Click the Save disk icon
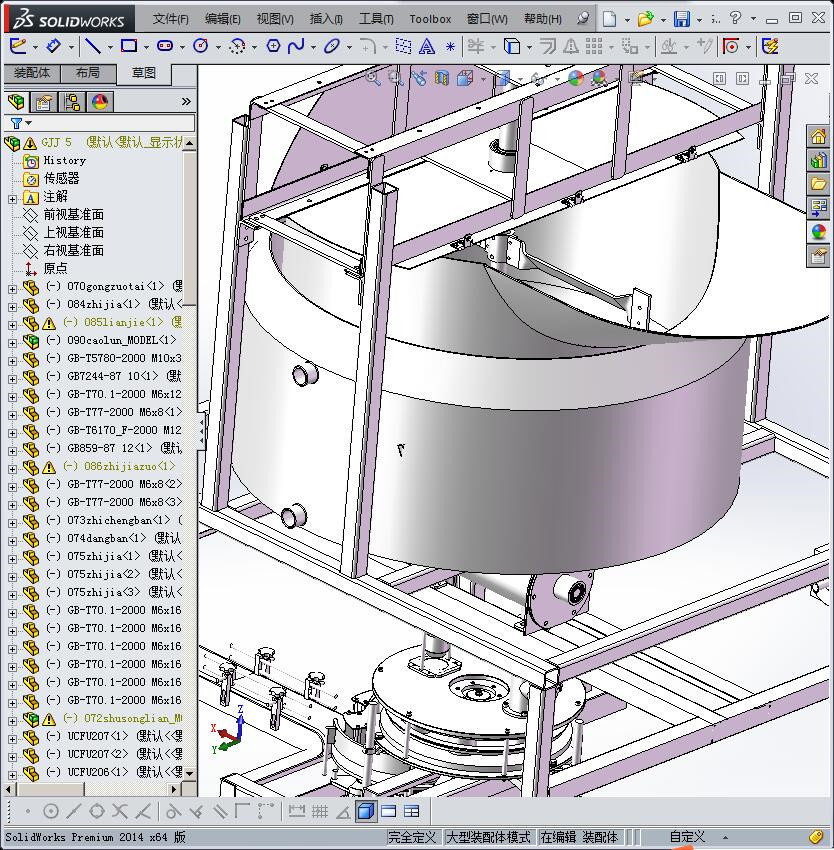This screenshot has height=850, width=834. [x=682, y=19]
